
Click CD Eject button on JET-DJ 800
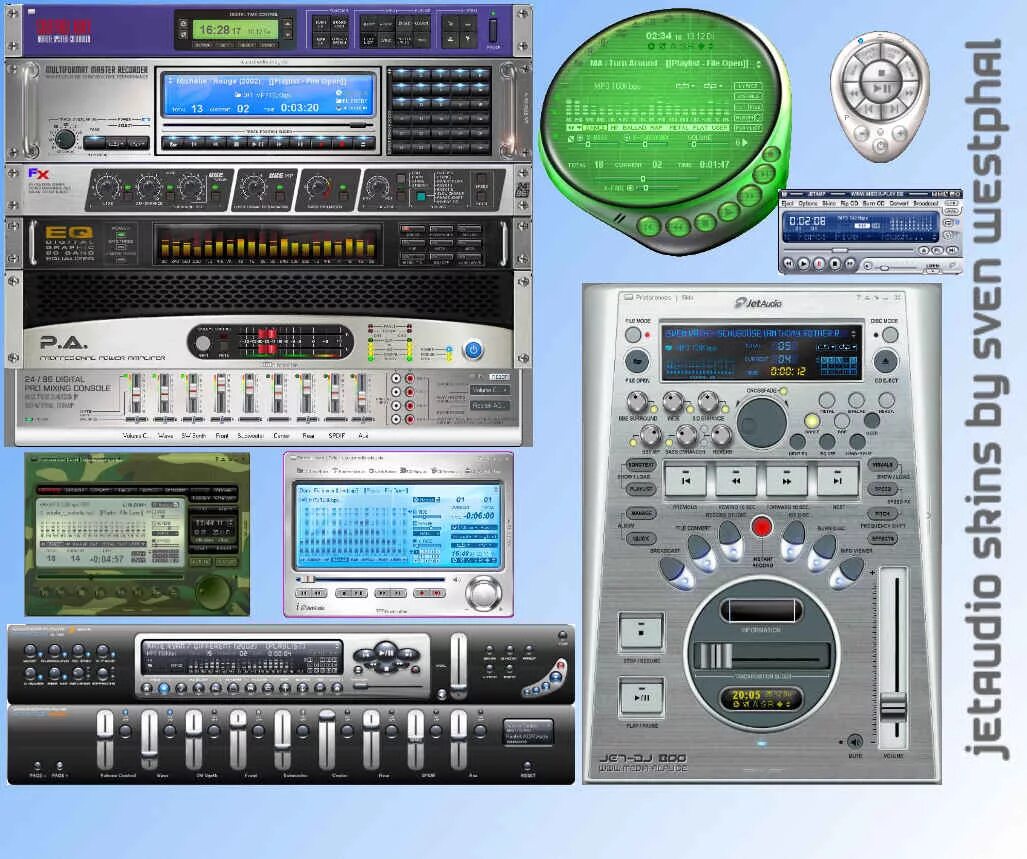[x=886, y=361]
